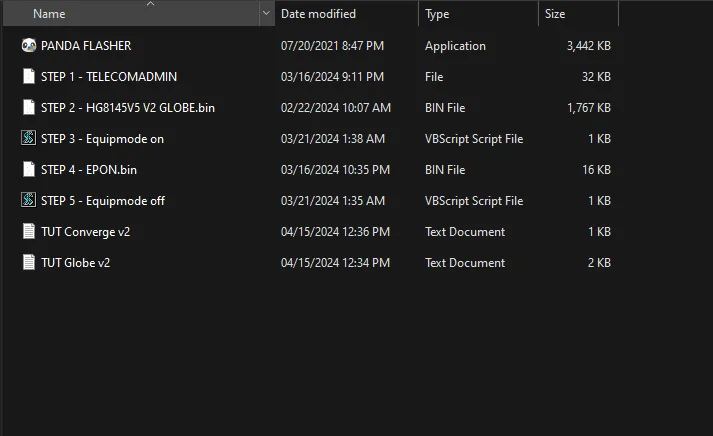Click 1 KB size in Equipmode on row
This screenshot has height=436, width=713.
[x=599, y=139]
